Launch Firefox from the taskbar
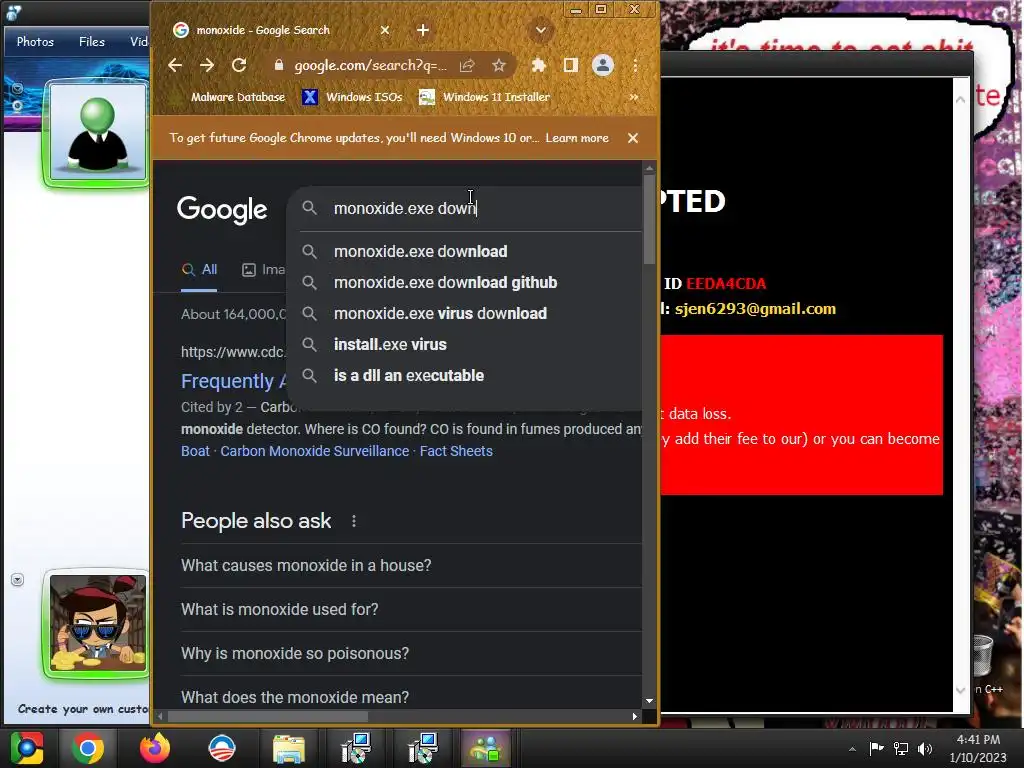1024x768 pixels. [x=155, y=748]
